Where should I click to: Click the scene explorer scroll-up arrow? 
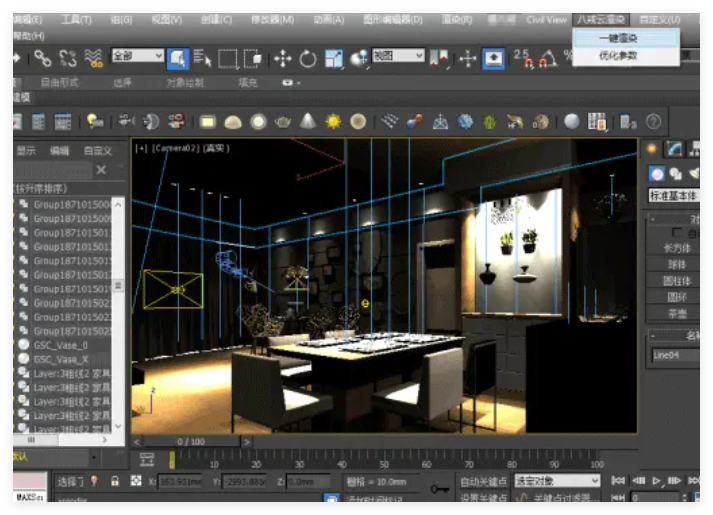118,205
